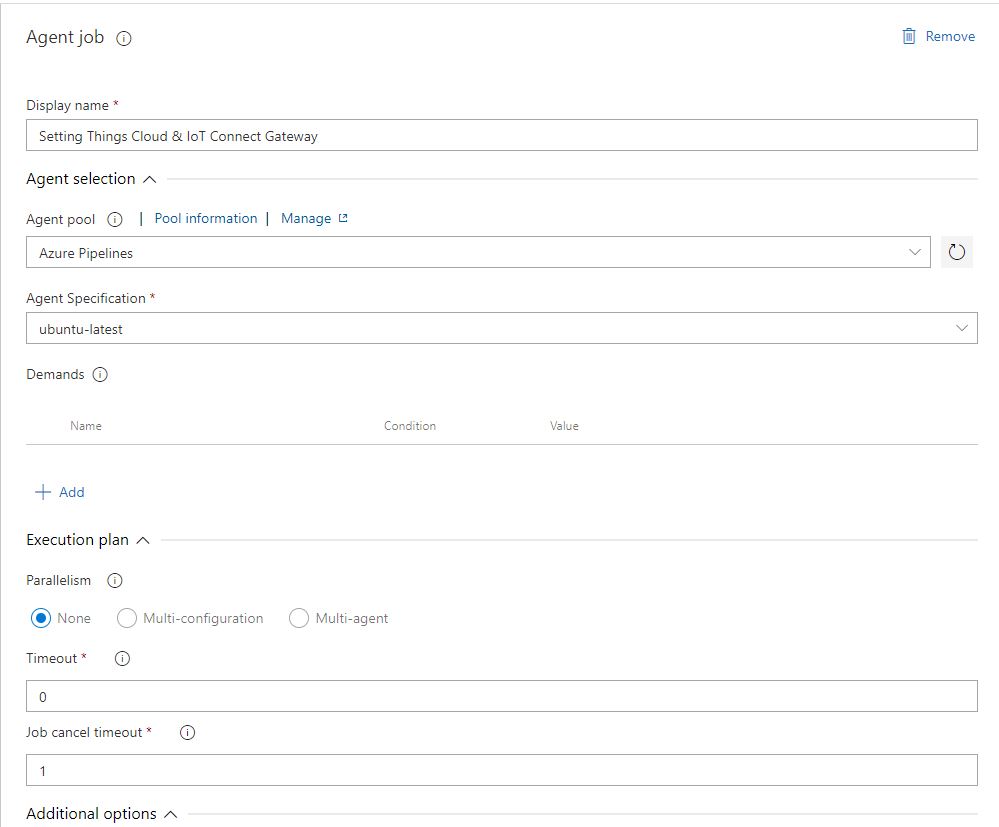Click the Demands info icon

[100, 375]
